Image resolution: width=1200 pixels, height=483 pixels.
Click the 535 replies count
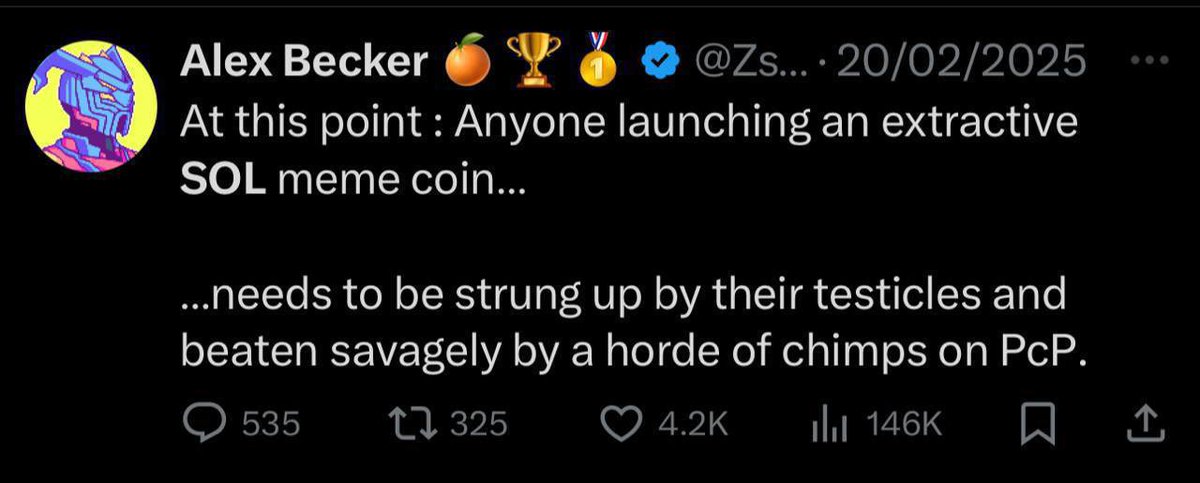pyautogui.click(x=272, y=425)
